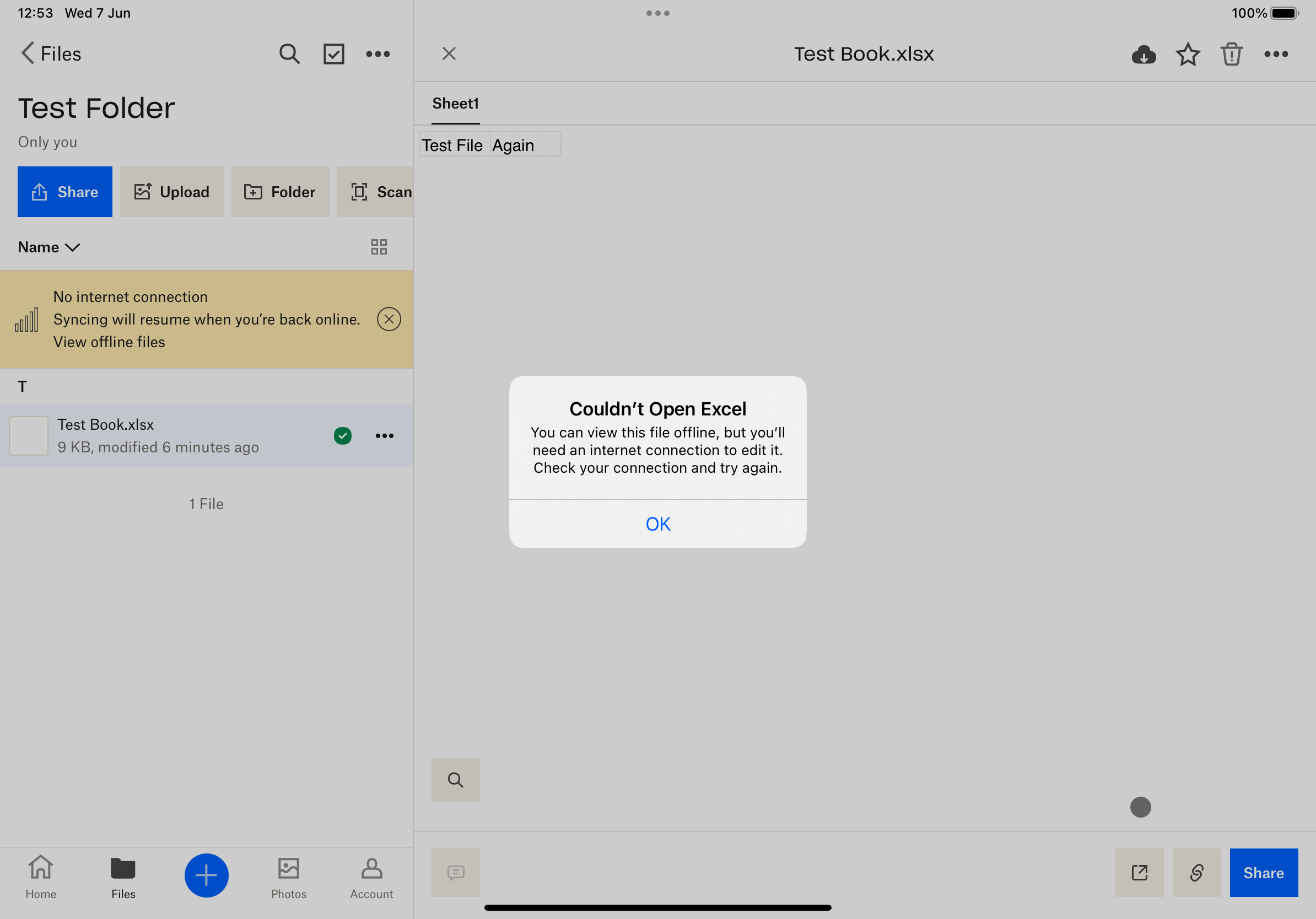The width and height of the screenshot is (1316, 919).
Task: Tap the gray floating circle button
Action: [1141, 807]
